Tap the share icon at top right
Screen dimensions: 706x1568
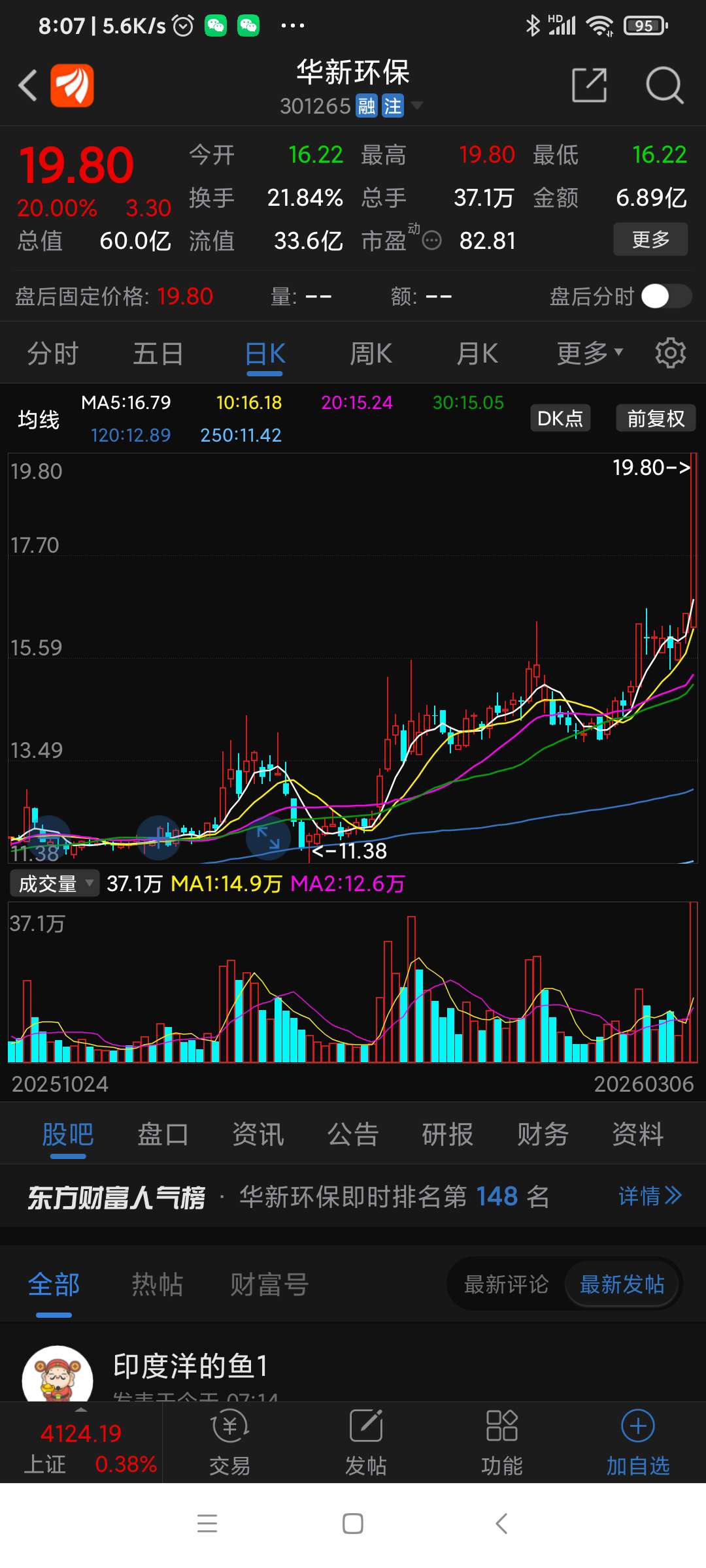[x=590, y=85]
